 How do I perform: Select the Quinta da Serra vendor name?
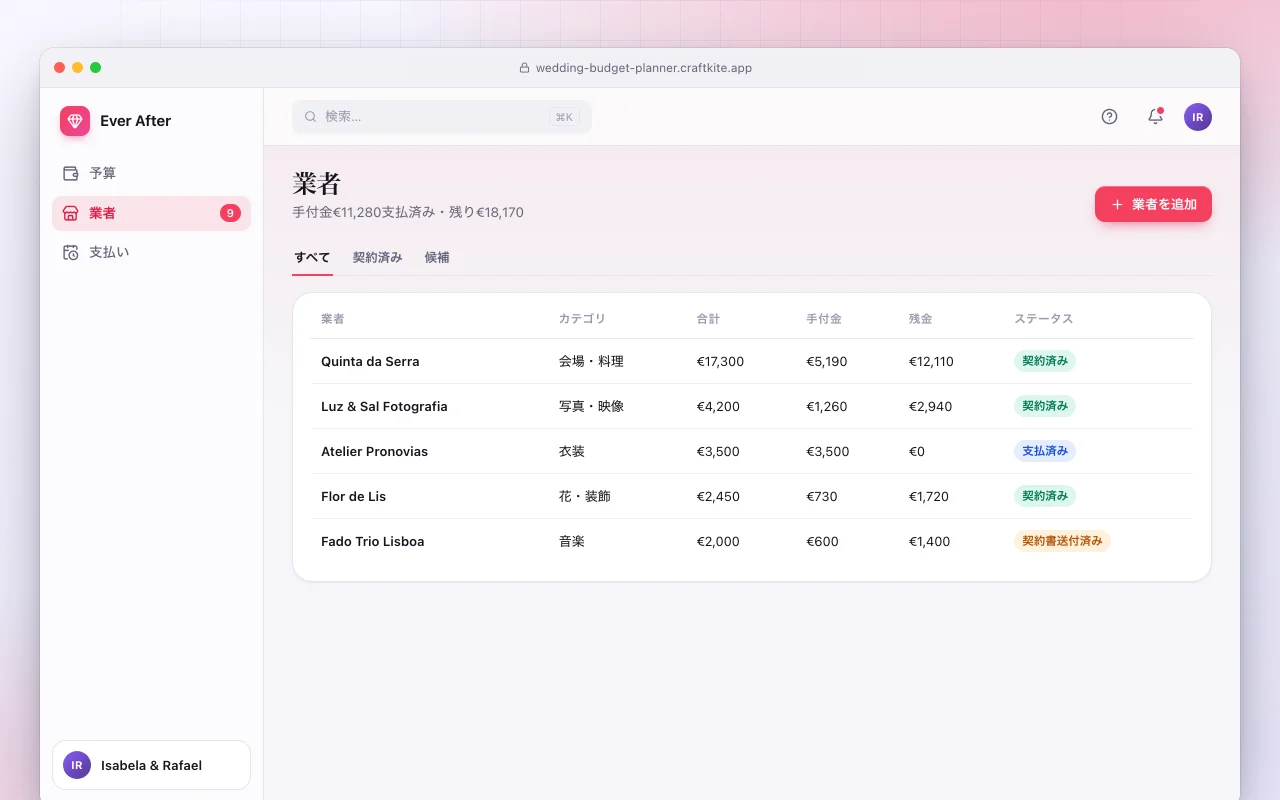pos(370,362)
